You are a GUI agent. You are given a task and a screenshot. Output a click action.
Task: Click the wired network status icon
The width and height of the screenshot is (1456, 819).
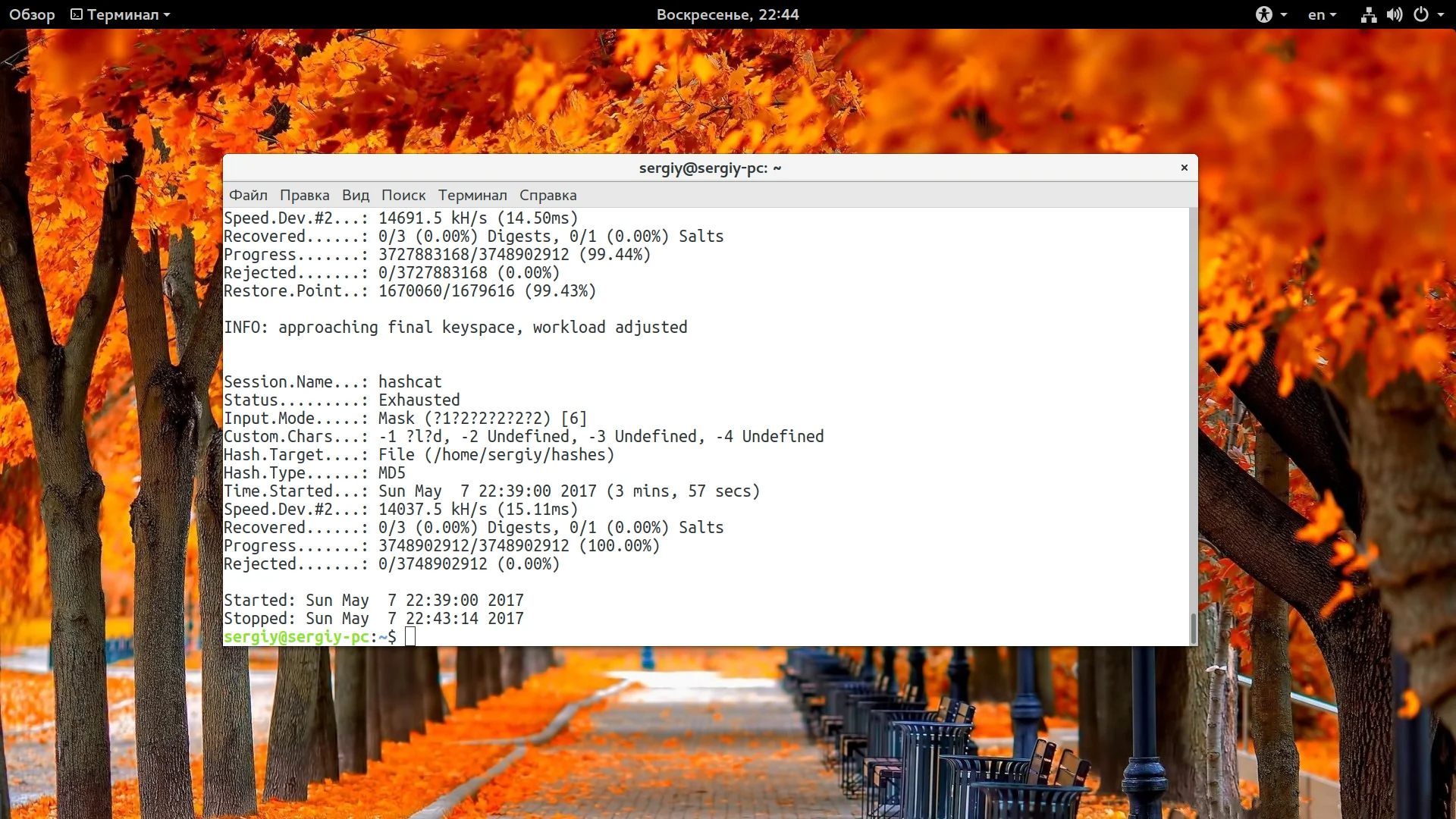(1368, 14)
